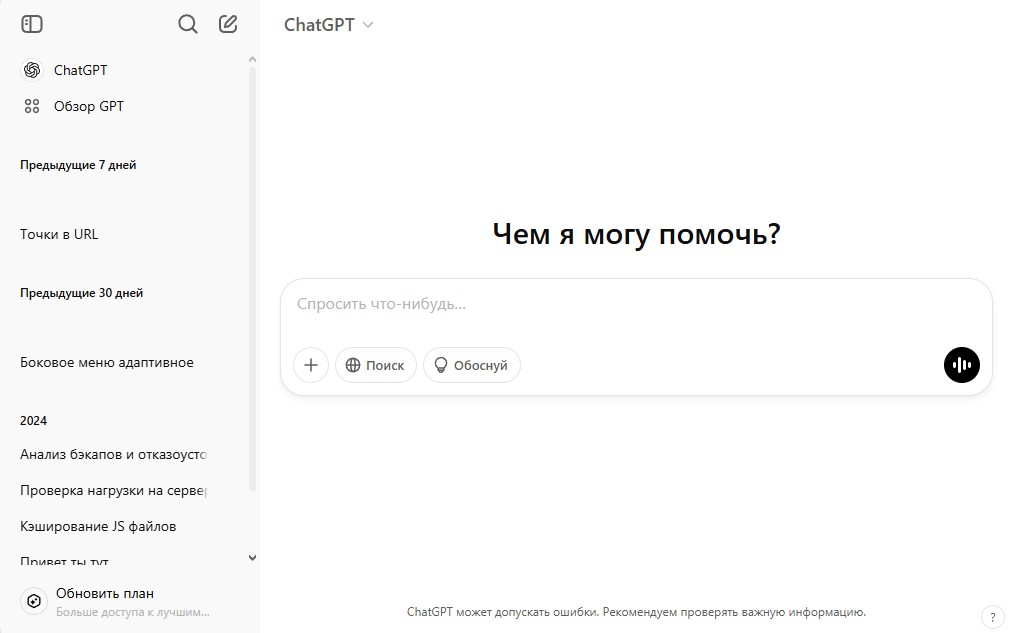Open chat Анализ бэкапов и отказоусто
Screen dimensions: 1011x633
(x=113, y=453)
